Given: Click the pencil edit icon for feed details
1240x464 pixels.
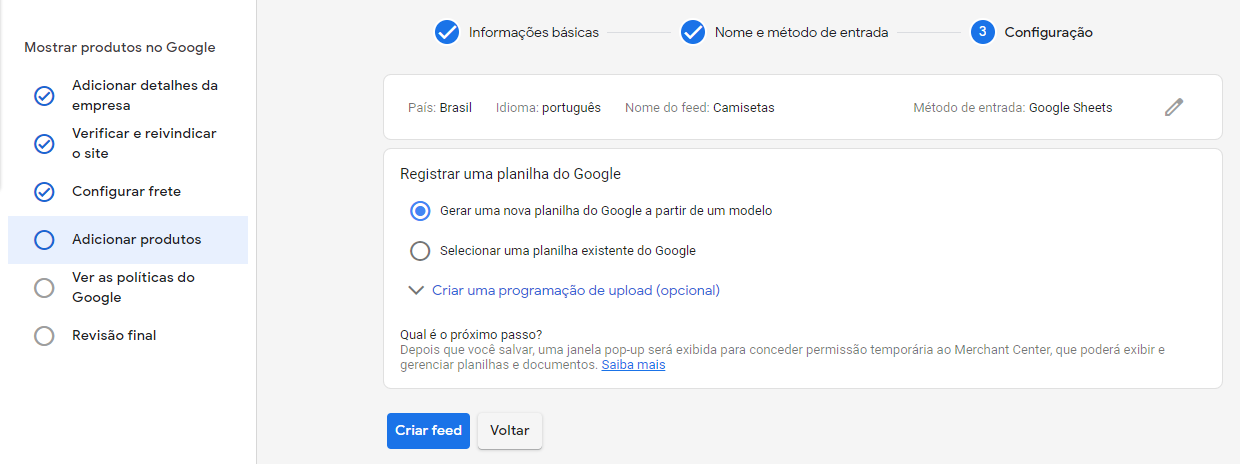Looking at the screenshot, I should 1174,107.
